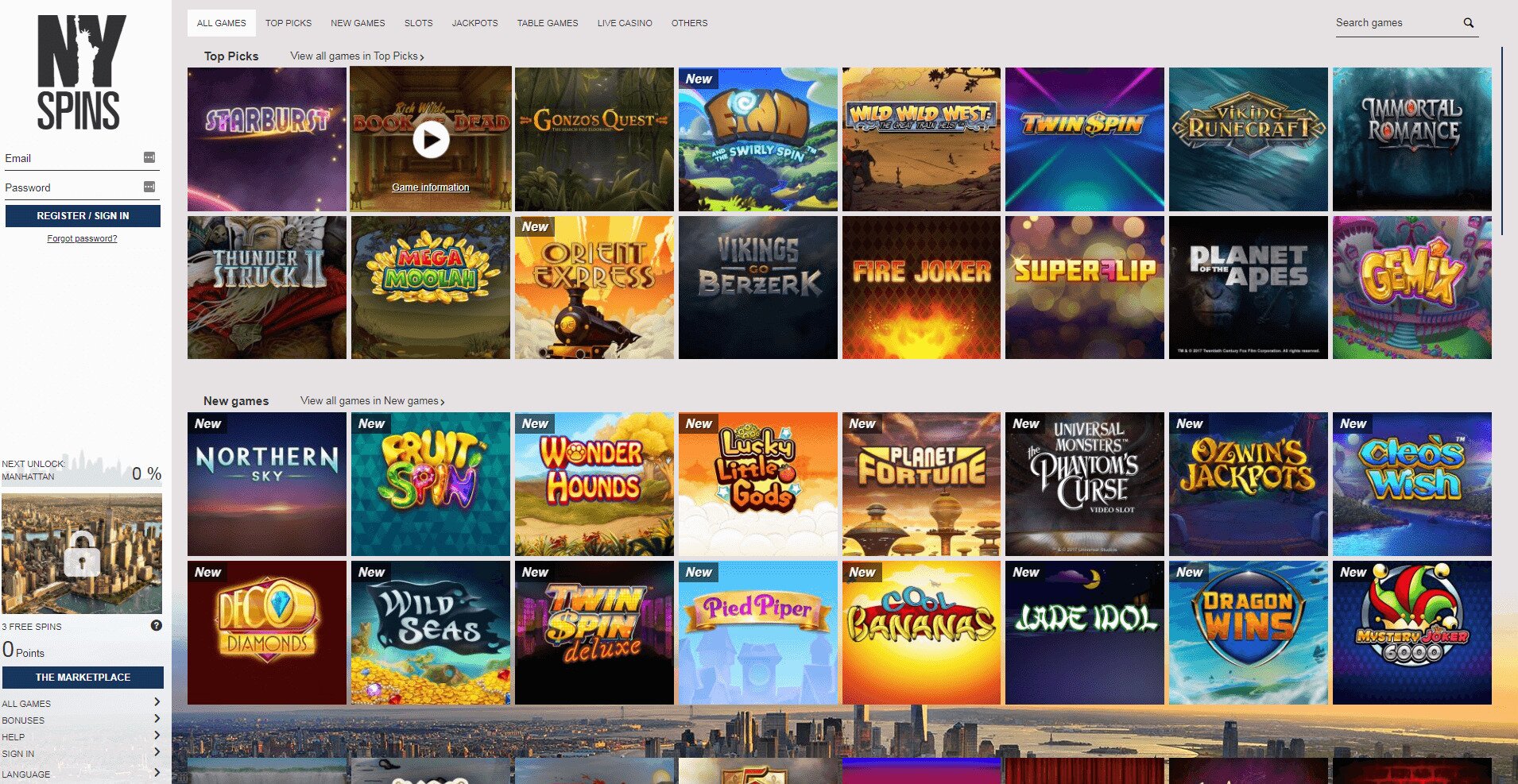
Task: Click the search magnifier icon
Action: (x=1468, y=23)
